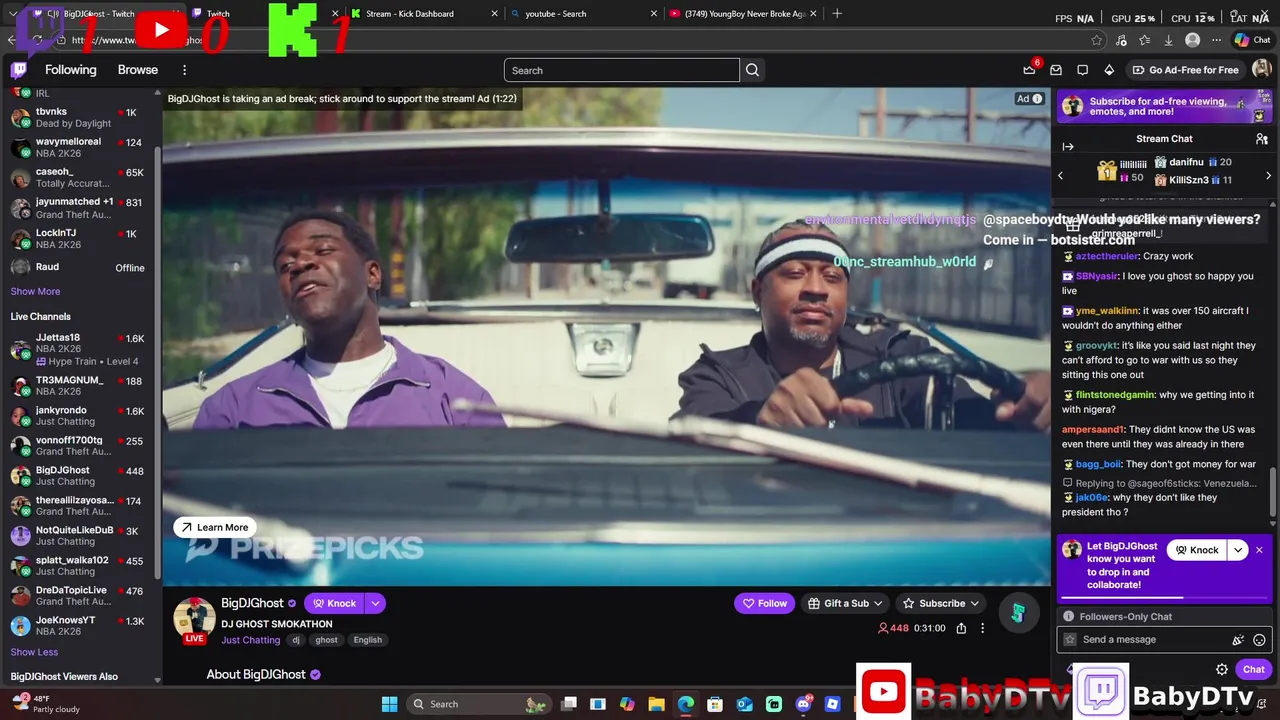The width and height of the screenshot is (1280, 720).
Task: Open the Twitch home logo
Action: pos(19,70)
